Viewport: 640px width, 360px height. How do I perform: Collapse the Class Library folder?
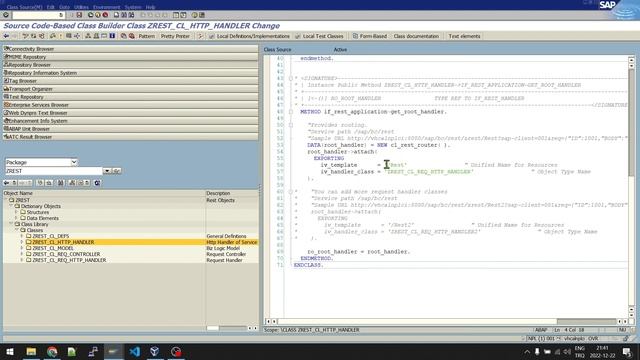11,224
